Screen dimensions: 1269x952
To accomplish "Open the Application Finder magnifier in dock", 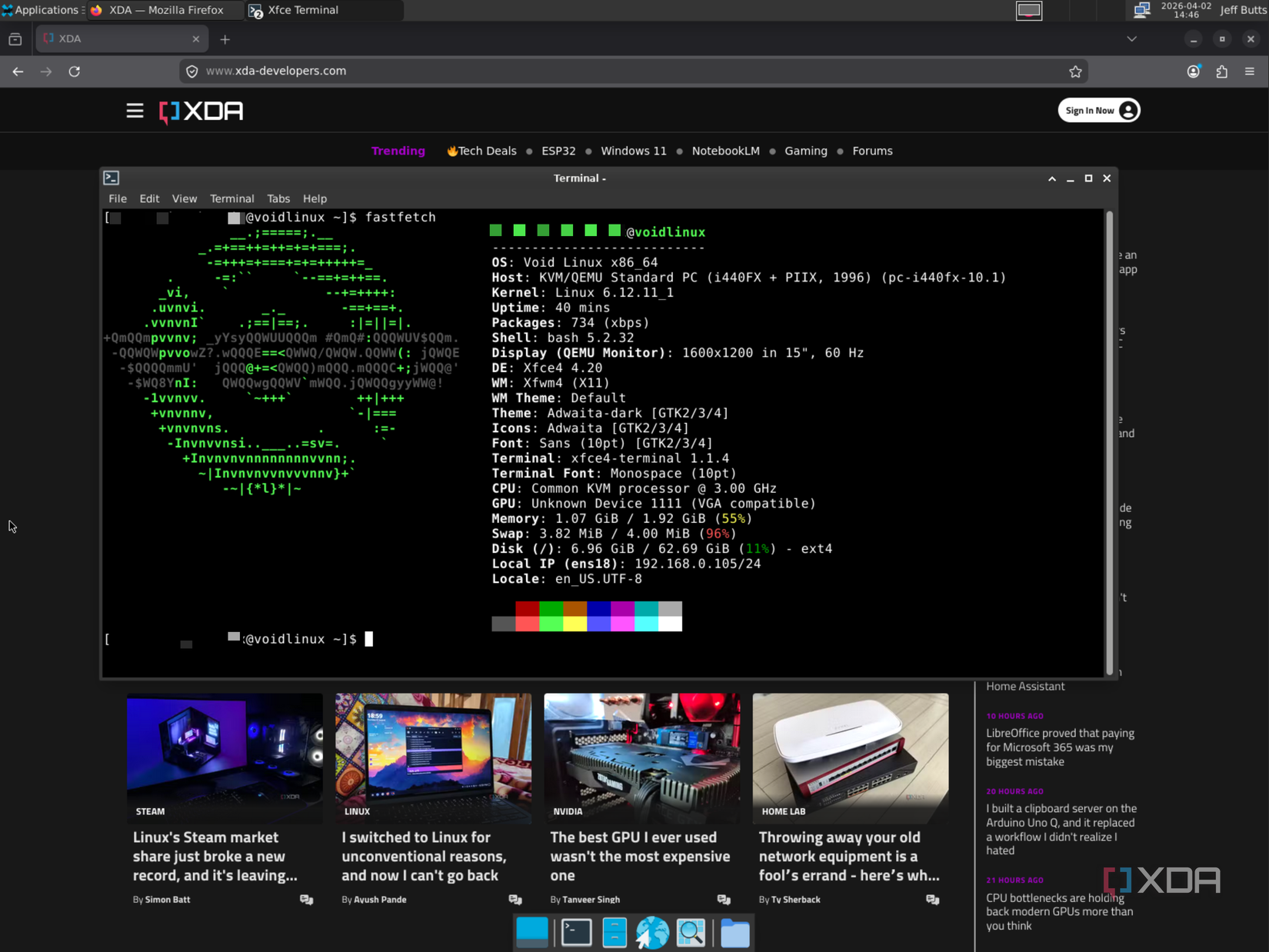I will tap(691, 932).
